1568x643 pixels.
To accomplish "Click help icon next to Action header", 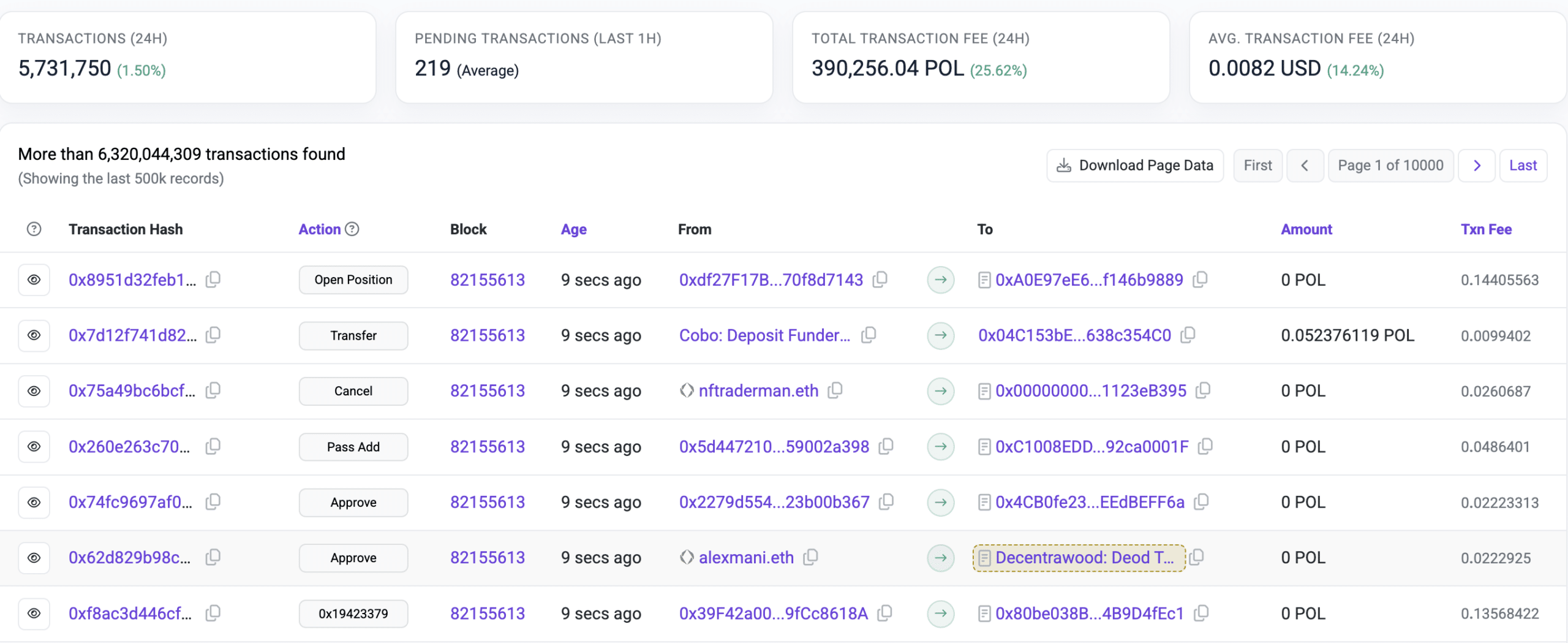I will (x=352, y=229).
